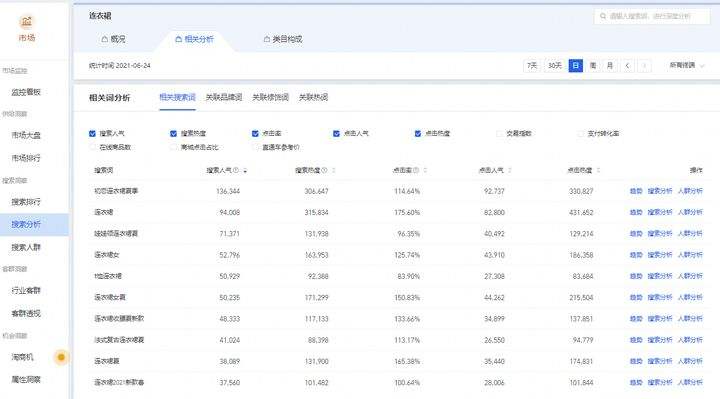The height and width of the screenshot is (399, 720).
Task: Enable the 直通车参考价 metric checkbox
Action: click(x=255, y=147)
